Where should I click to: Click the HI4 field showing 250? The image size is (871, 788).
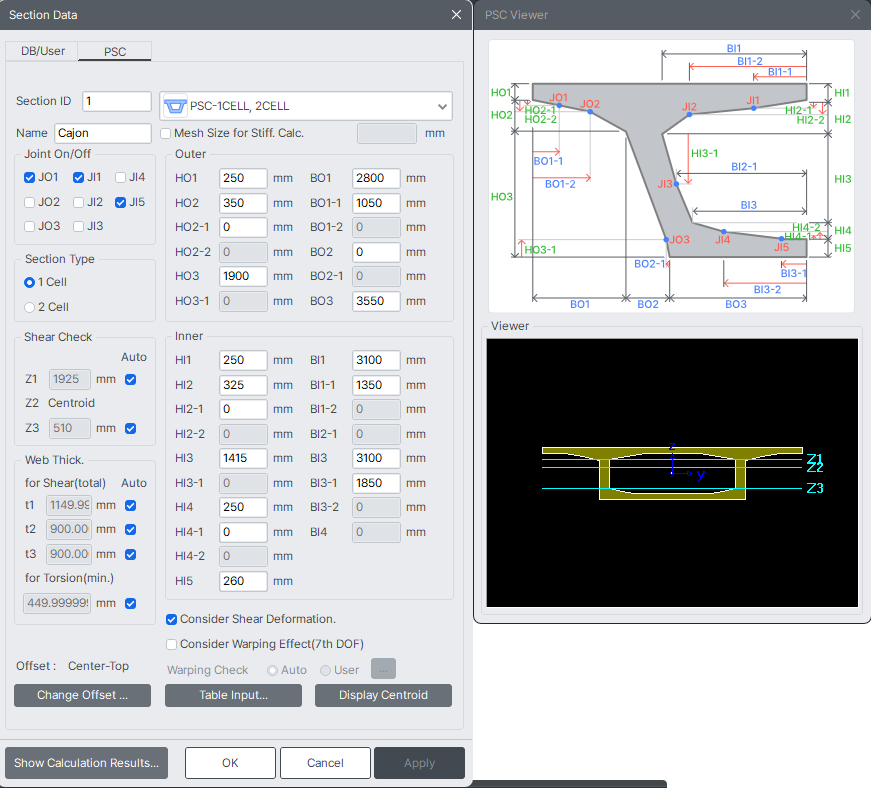pos(243,507)
